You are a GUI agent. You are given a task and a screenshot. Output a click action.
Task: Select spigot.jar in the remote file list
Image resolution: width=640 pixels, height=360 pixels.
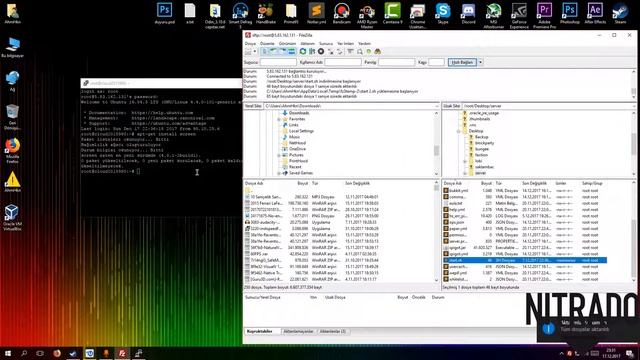point(458,248)
